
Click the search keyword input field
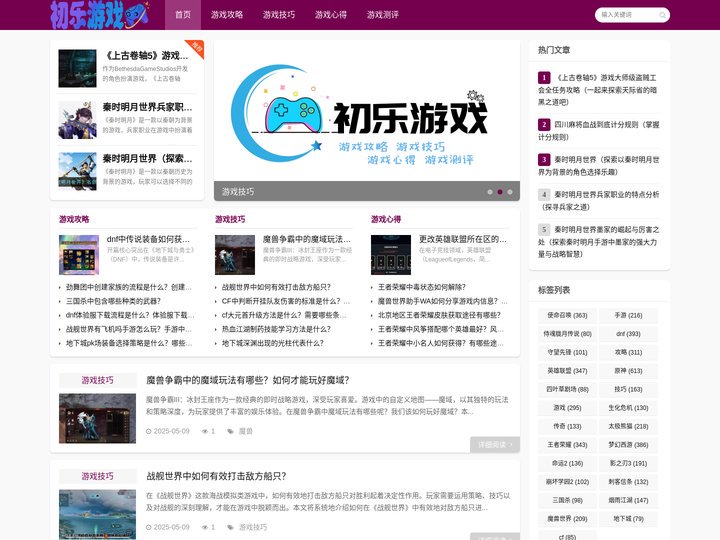pos(627,15)
